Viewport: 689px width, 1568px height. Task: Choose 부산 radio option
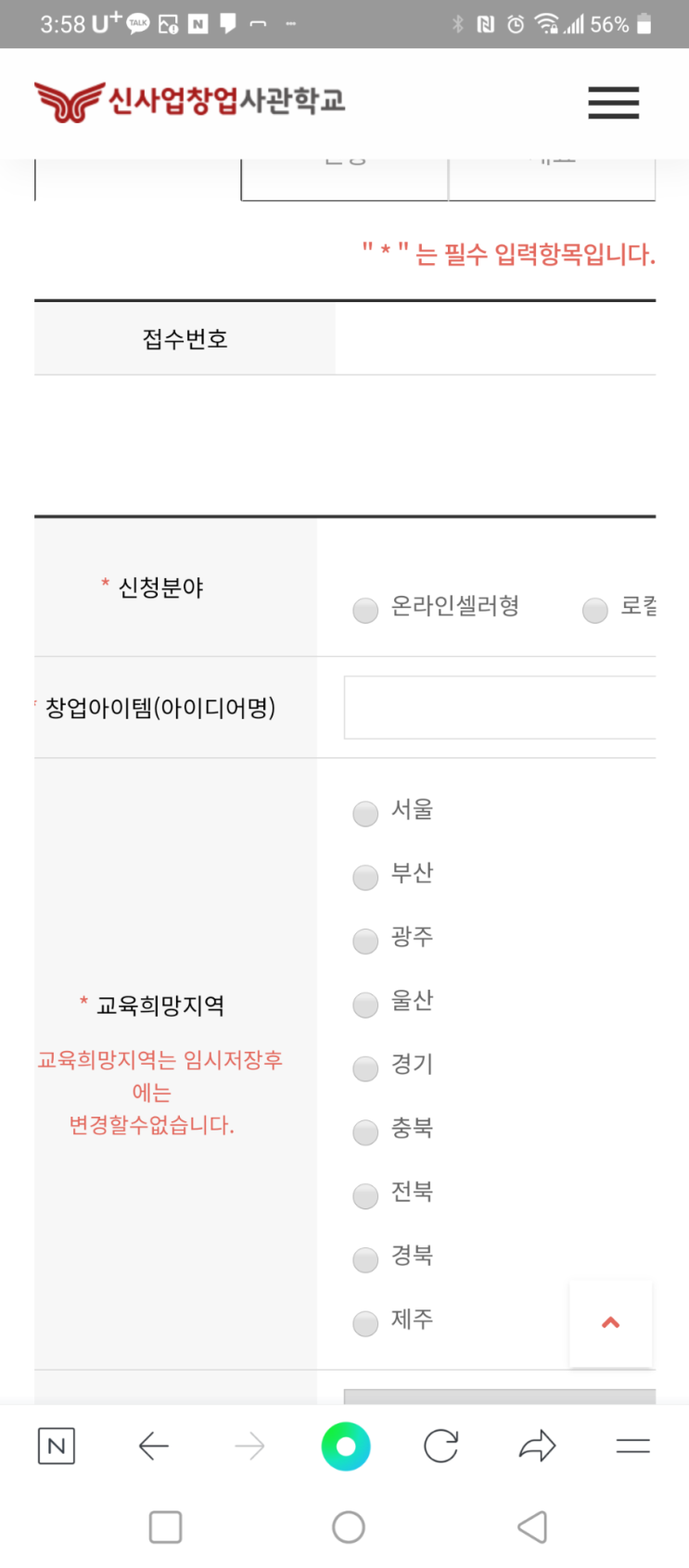click(365, 877)
